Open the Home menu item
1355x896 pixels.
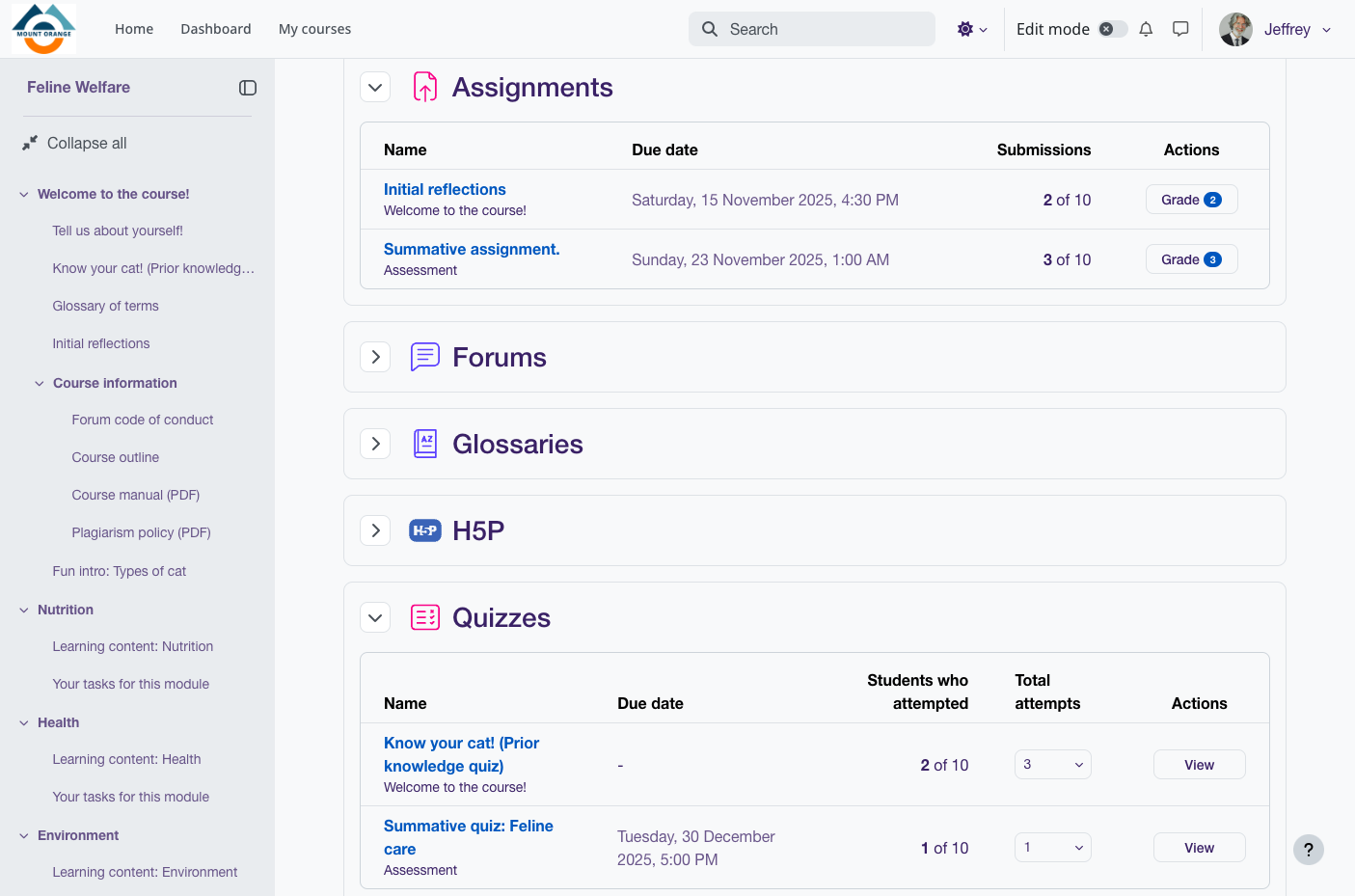(134, 29)
